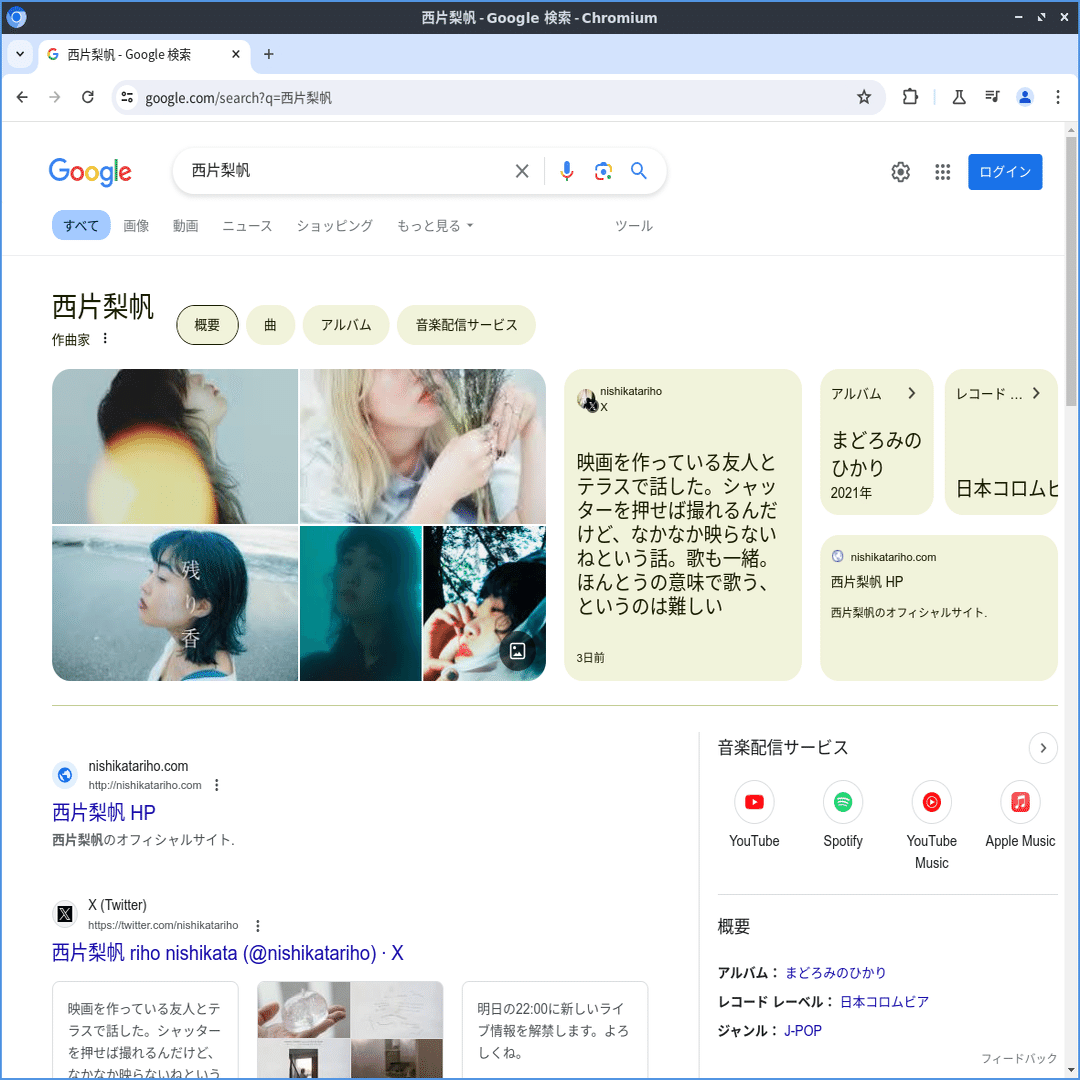Click フィードバック link

[1019, 1058]
